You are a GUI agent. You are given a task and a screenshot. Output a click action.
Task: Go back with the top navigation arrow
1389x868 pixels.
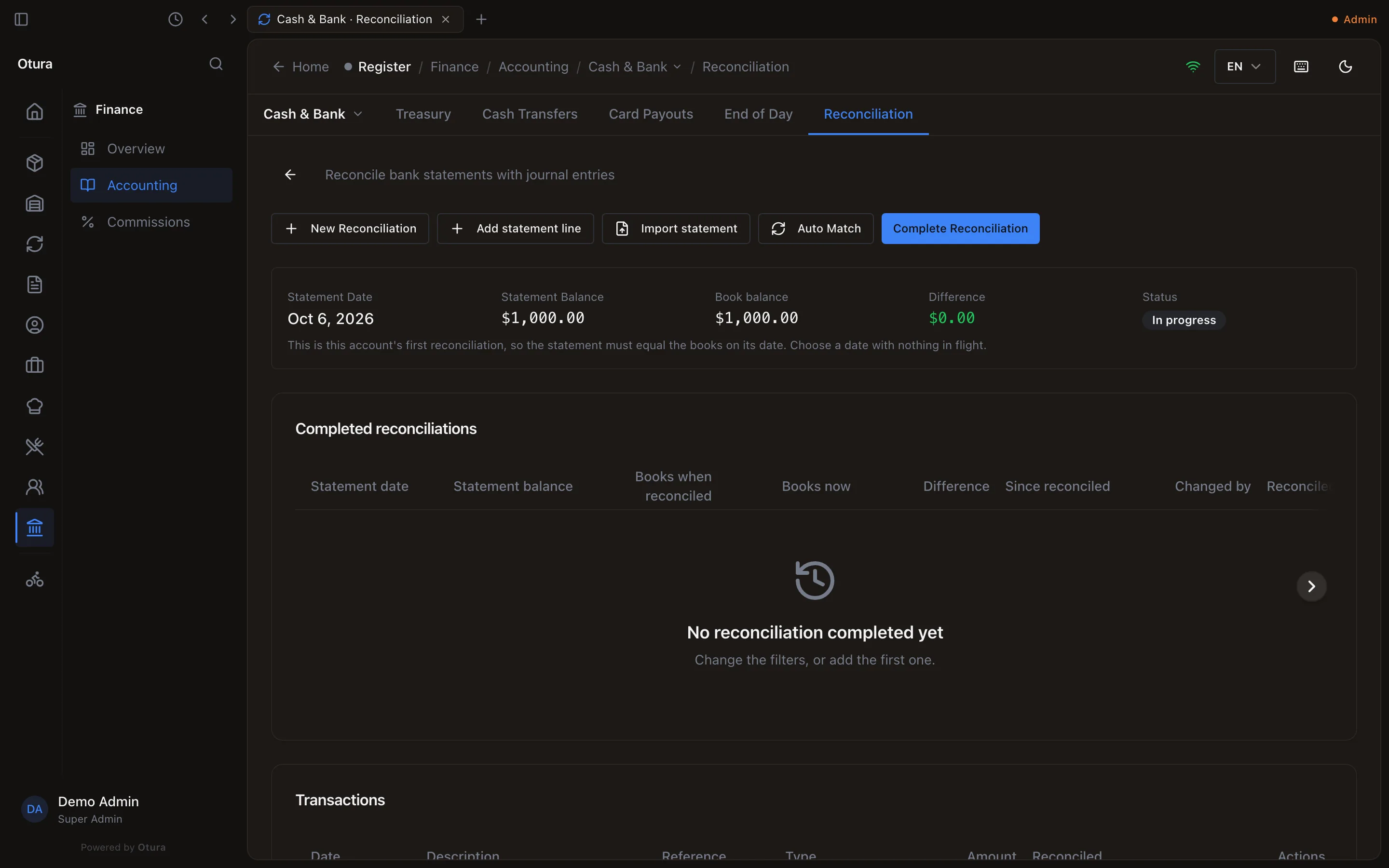(x=204, y=19)
